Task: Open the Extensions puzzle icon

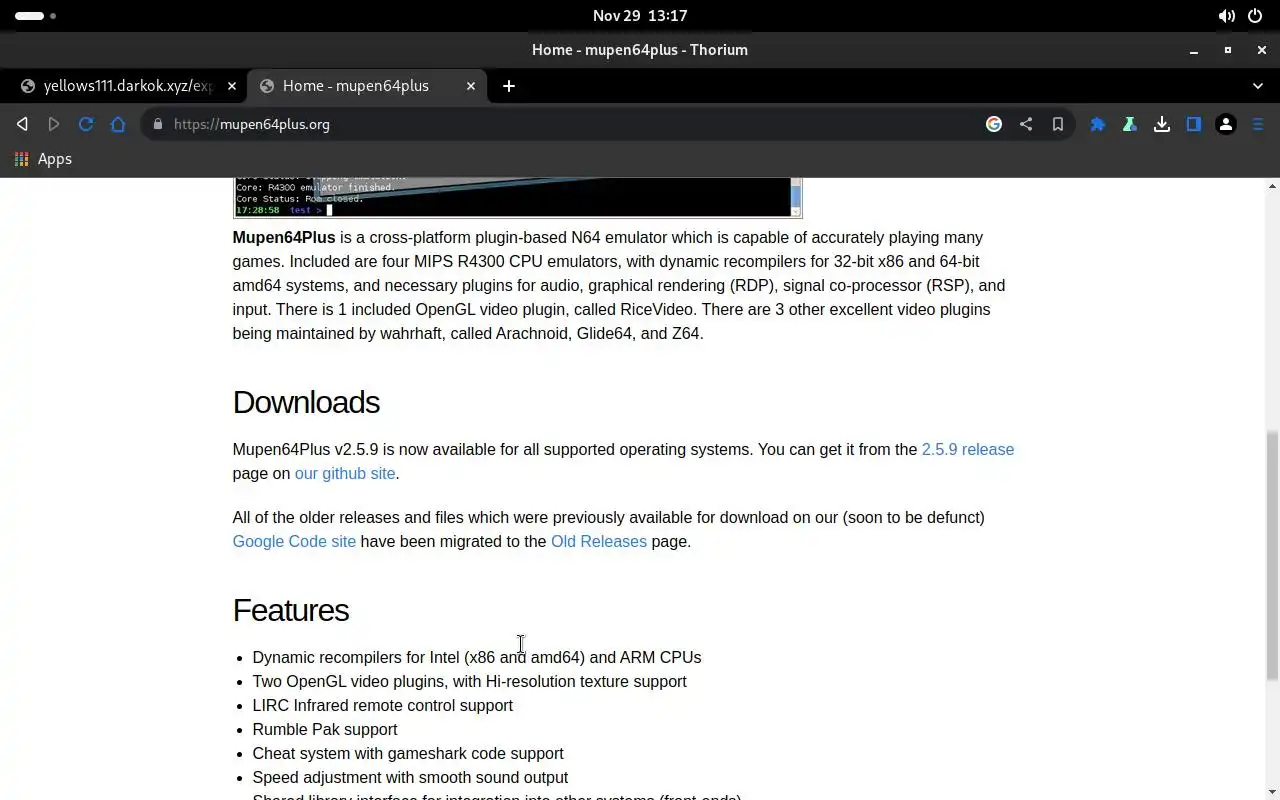Action: tap(1098, 124)
